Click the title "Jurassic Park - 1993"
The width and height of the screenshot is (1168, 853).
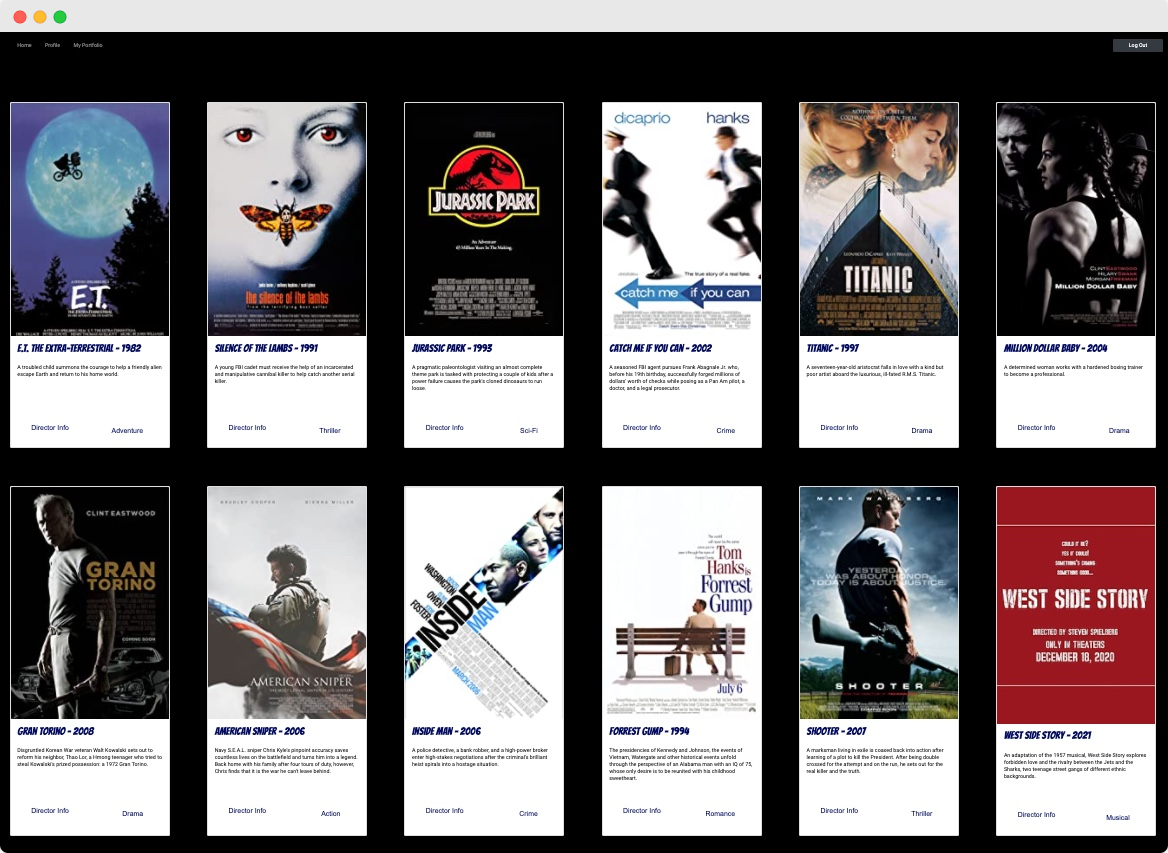[452, 348]
